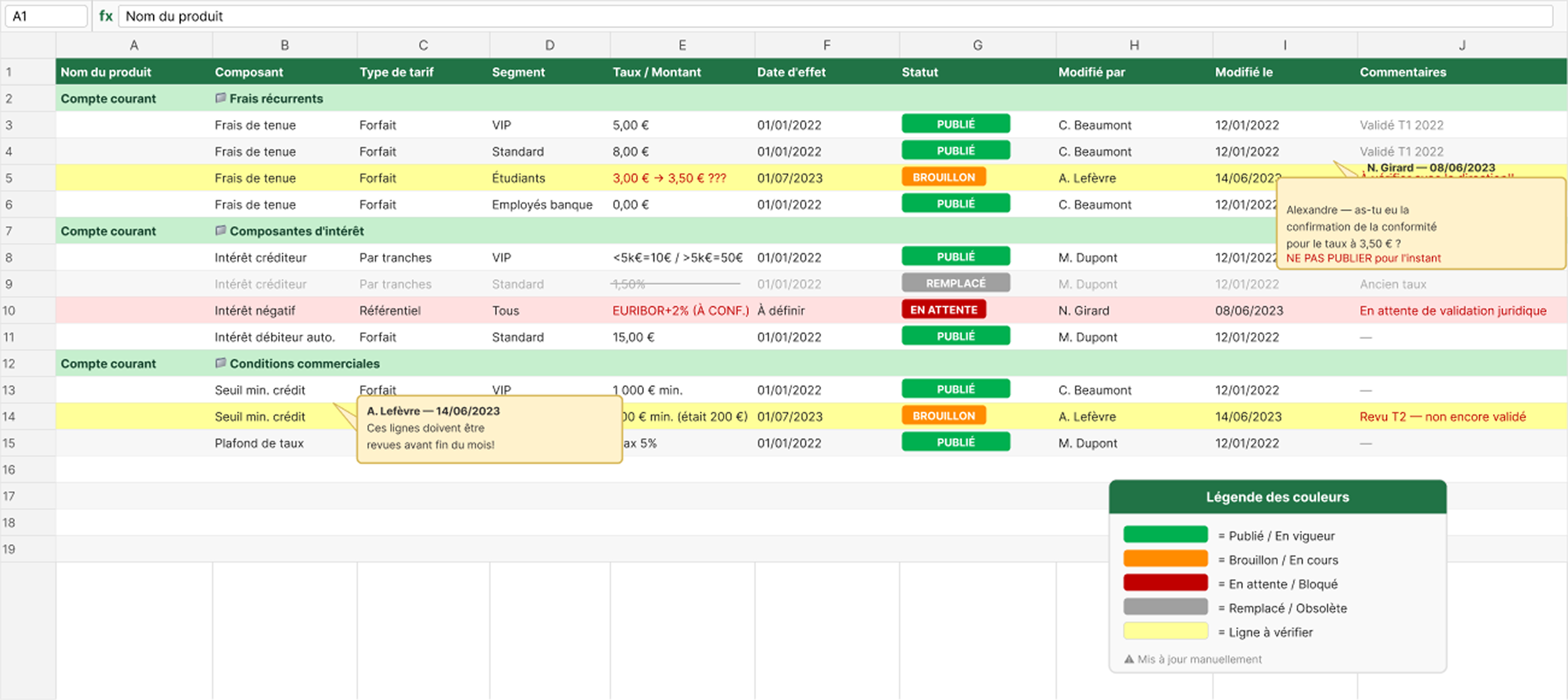Click red En attente swatch in legend
The width and height of the screenshot is (1568, 700).
pyautogui.click(x=1165, y=582)
